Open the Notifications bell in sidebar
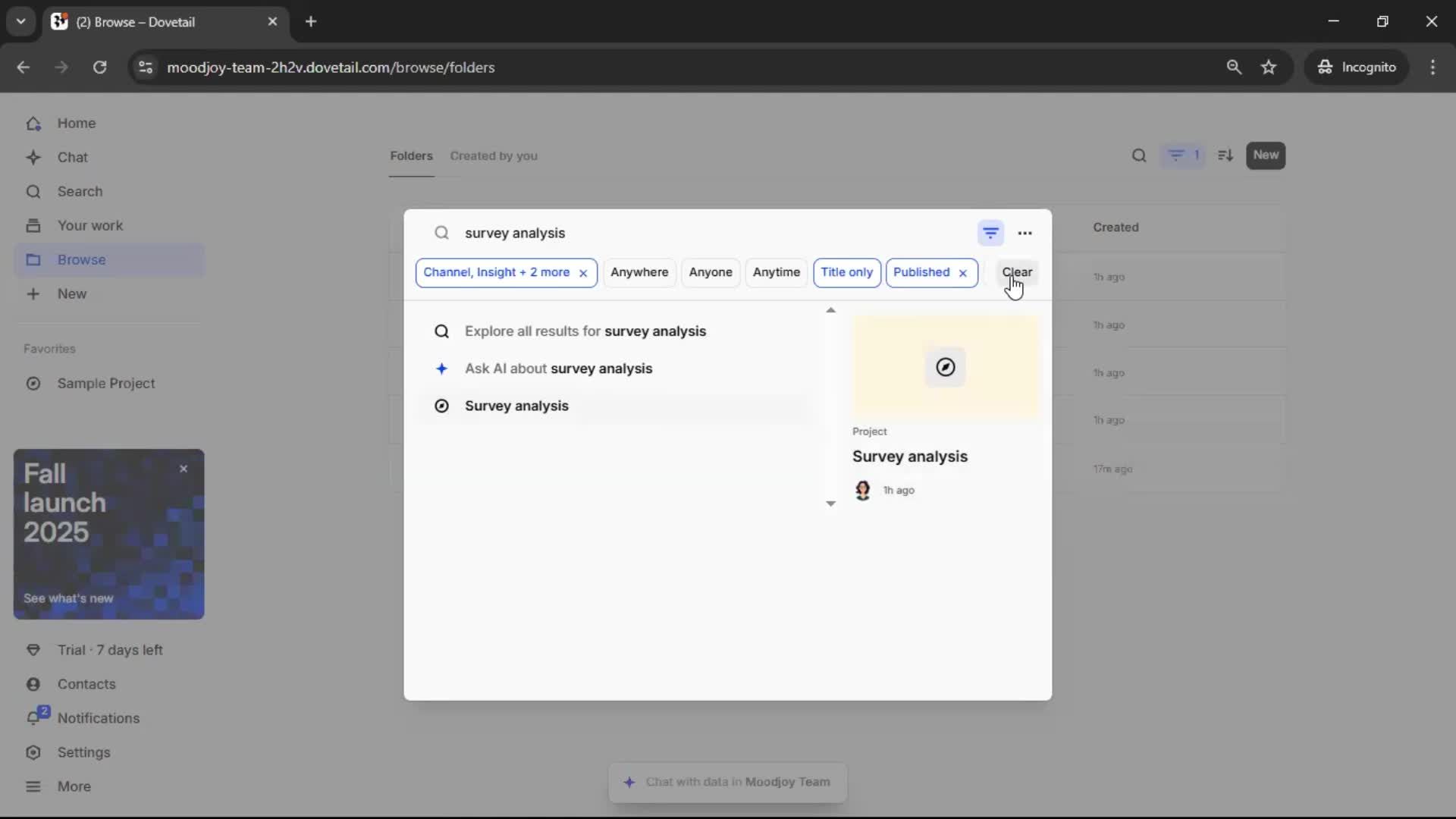Viewport: 1456px width, 819px height. (33, 718)
